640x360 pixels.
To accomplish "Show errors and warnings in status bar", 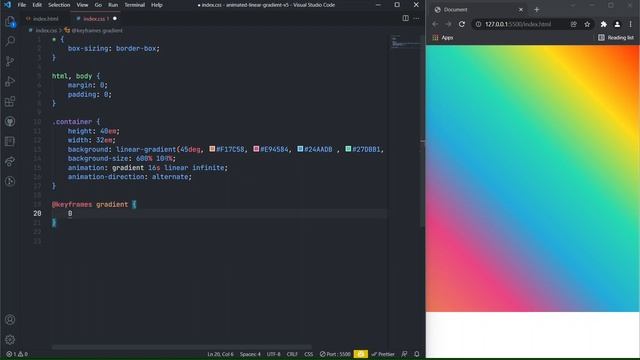I will tap(17, 354).
